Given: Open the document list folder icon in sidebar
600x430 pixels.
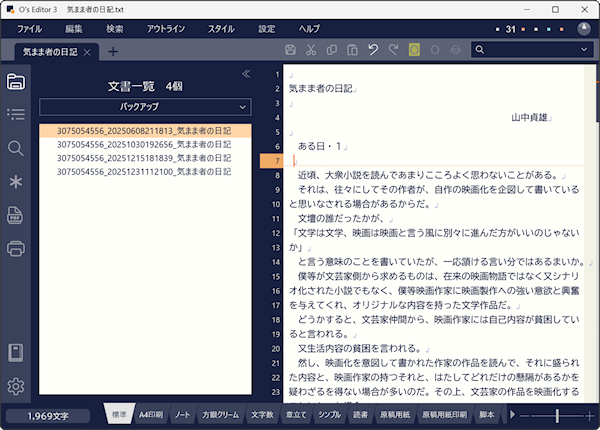Looking at the screenshot, I should coord(15,82).
